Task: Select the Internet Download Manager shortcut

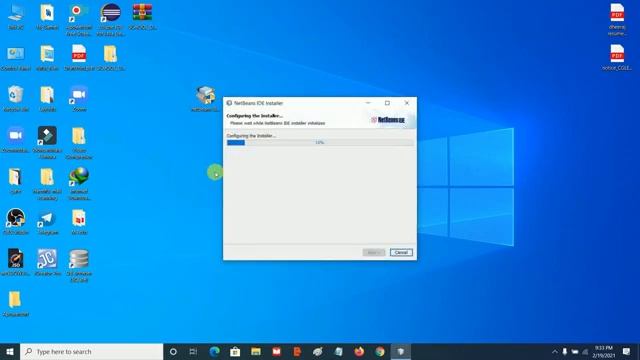Action: (x=79, y=184)
